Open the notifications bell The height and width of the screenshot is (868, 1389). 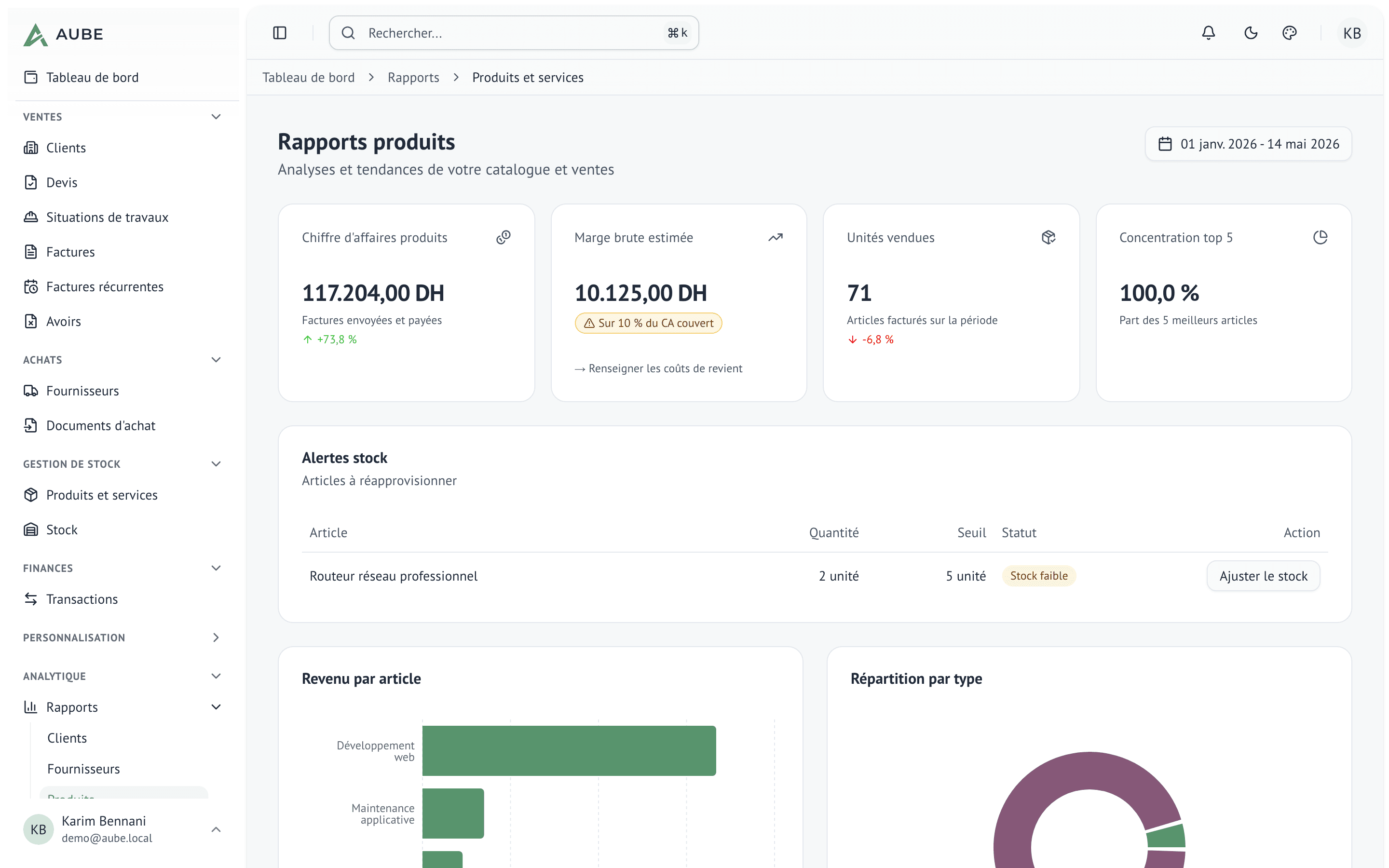click(x=1208, y=33)
